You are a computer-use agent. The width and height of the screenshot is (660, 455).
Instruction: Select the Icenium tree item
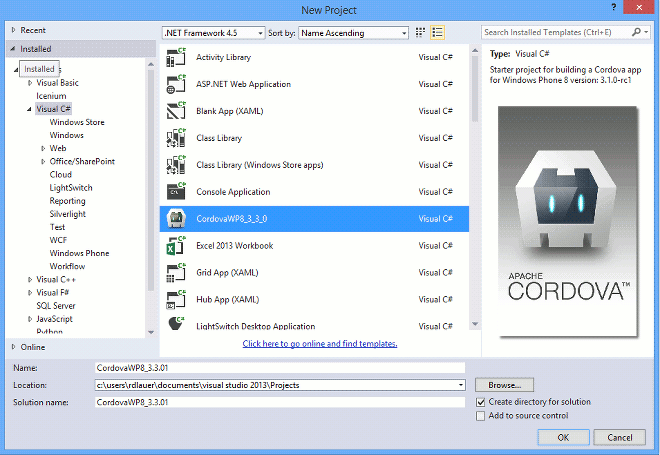[51, 96]
